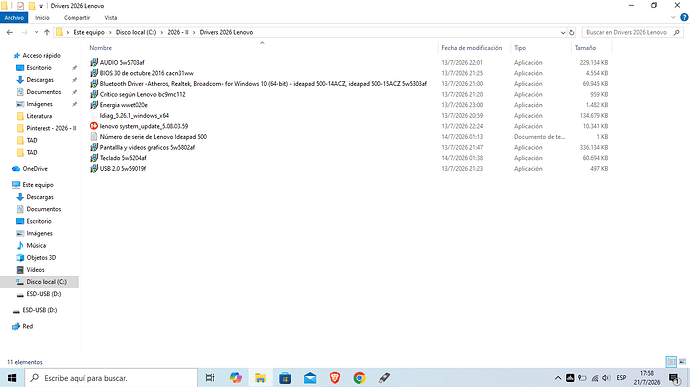690x387 pixels.
Task: Sort files by Fecha de modificación column
Action: tap(472, 48)
